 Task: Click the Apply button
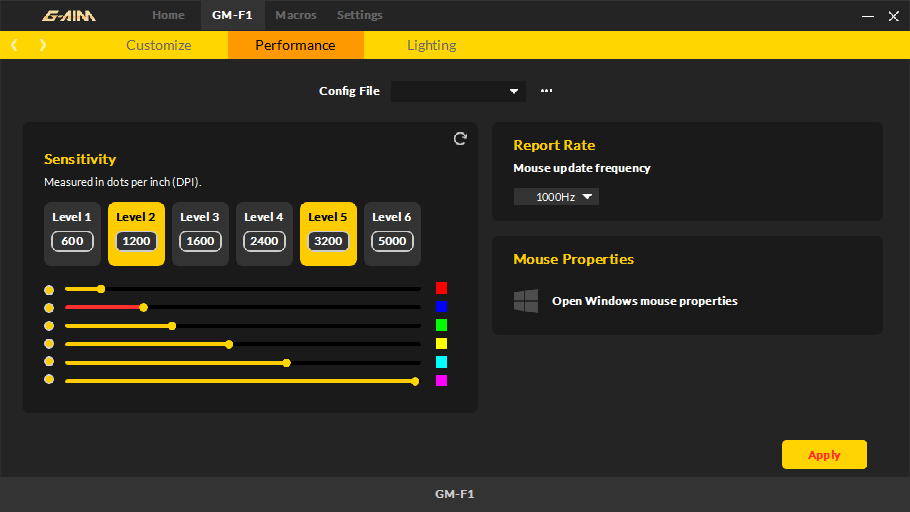pyautogui.click(x=824, y=455)
